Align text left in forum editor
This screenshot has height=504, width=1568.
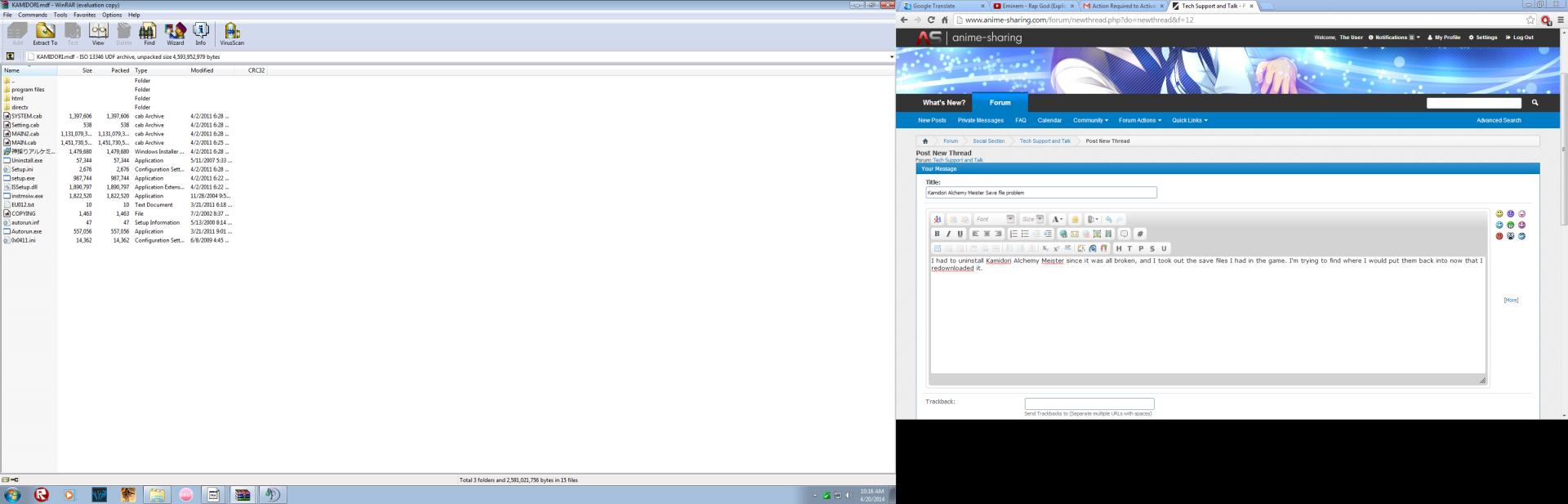[x=975, y=234]
